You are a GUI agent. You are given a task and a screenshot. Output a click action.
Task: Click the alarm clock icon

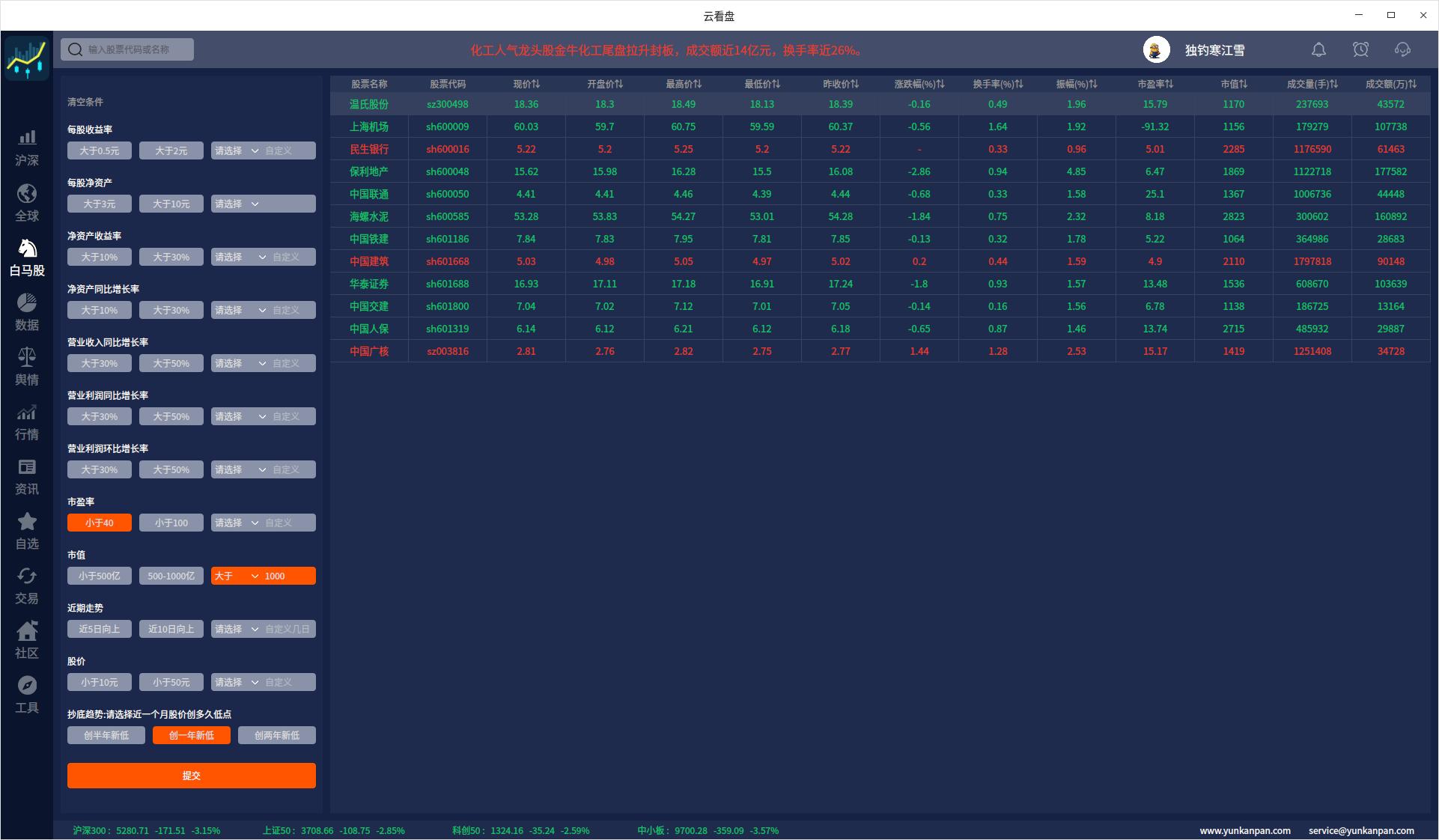point(1360,50)
